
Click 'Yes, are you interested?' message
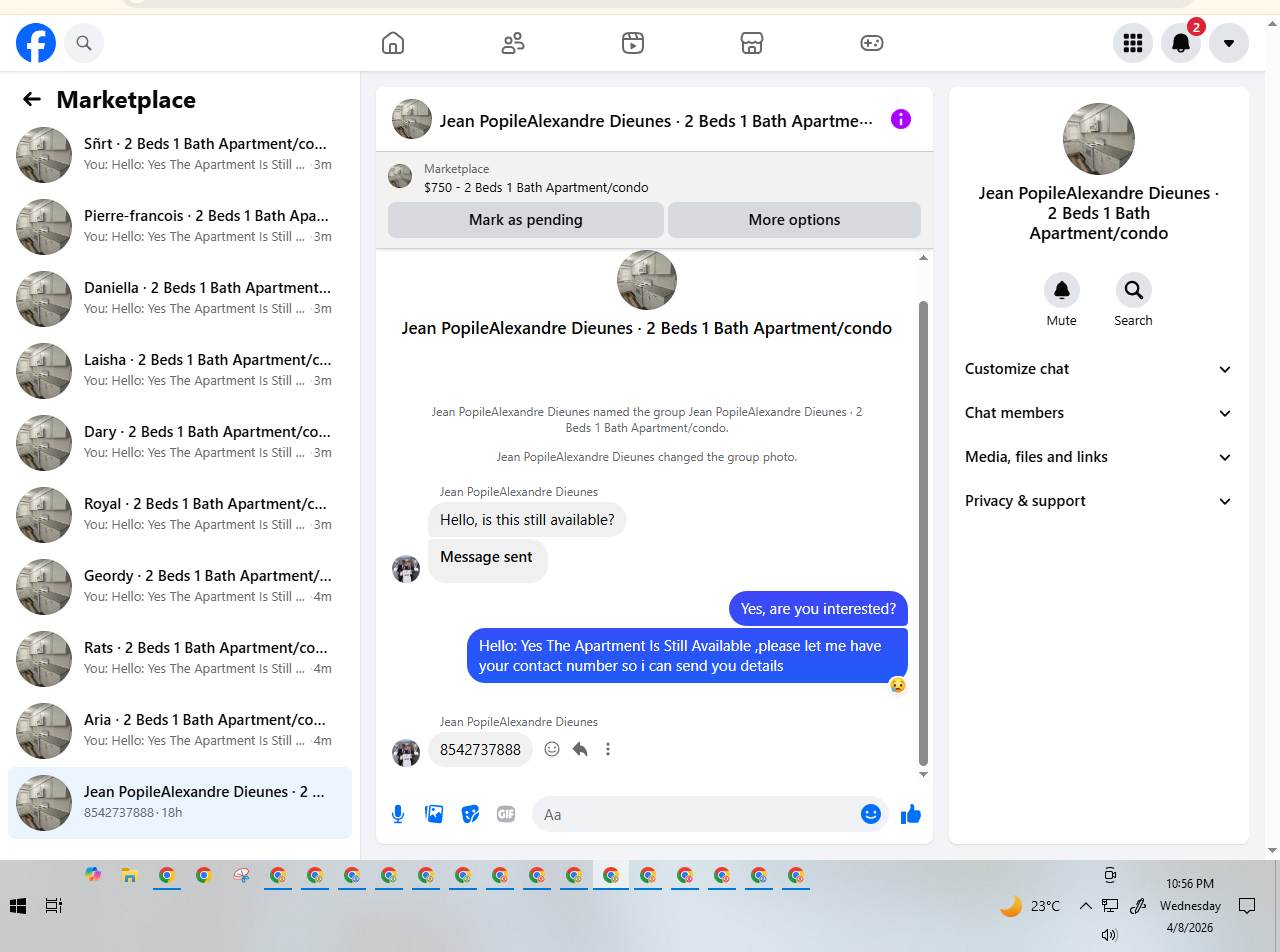point(818,609)
